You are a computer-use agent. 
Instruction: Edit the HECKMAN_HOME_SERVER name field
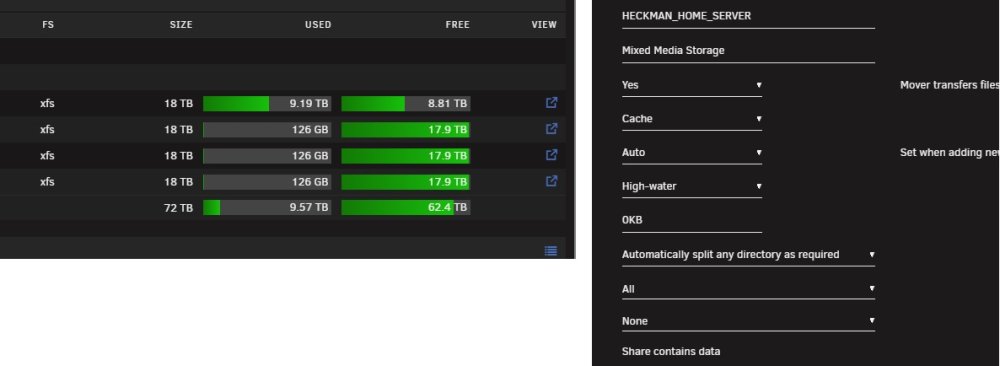[x=748, y=17]
